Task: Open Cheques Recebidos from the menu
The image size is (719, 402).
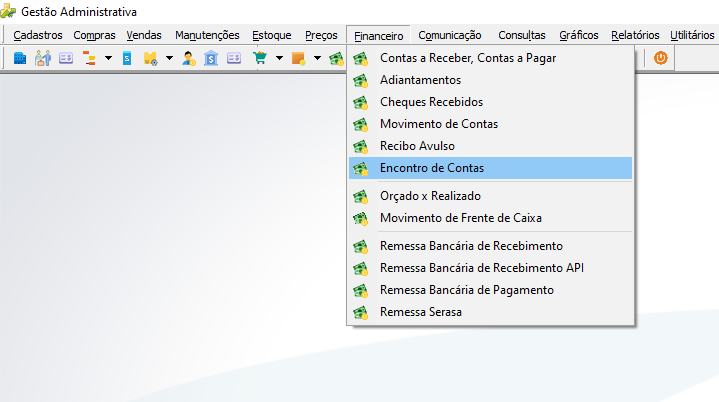Action: tap(490, 102)
